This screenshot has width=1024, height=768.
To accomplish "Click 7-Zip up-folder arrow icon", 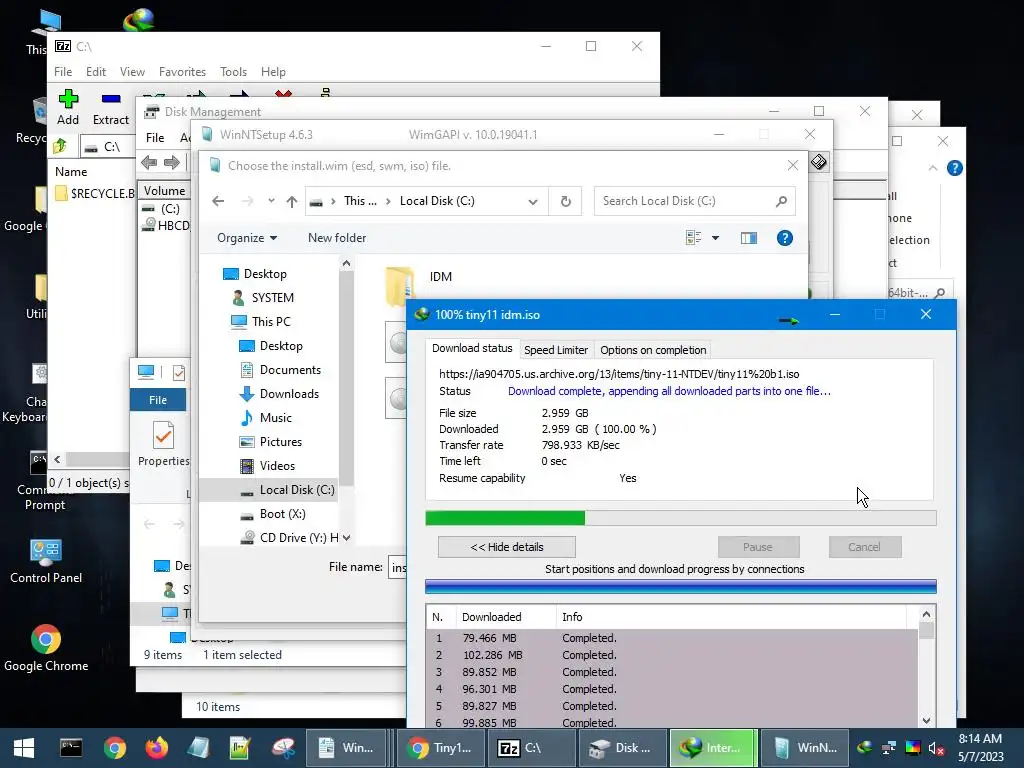I will (x=60, y=146).
